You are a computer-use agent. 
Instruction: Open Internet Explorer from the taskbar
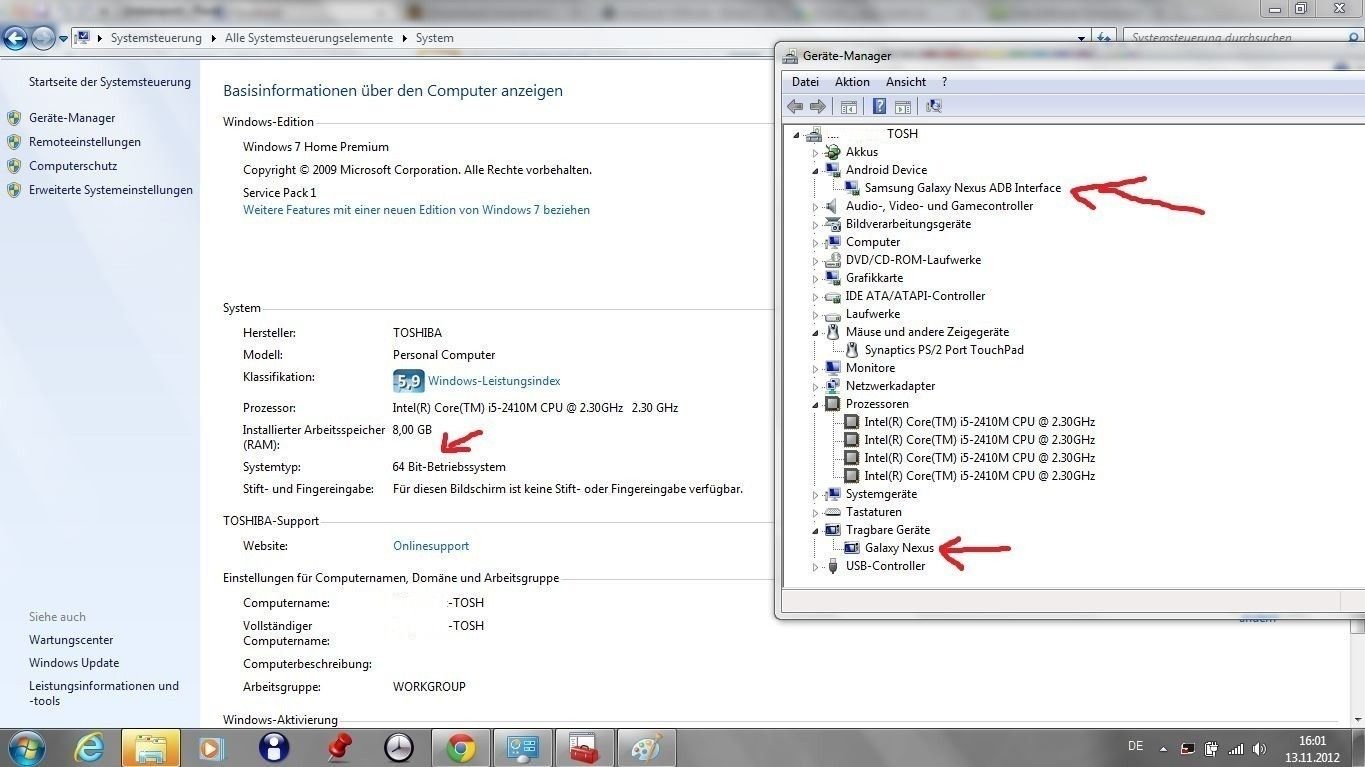pos(89,747)
